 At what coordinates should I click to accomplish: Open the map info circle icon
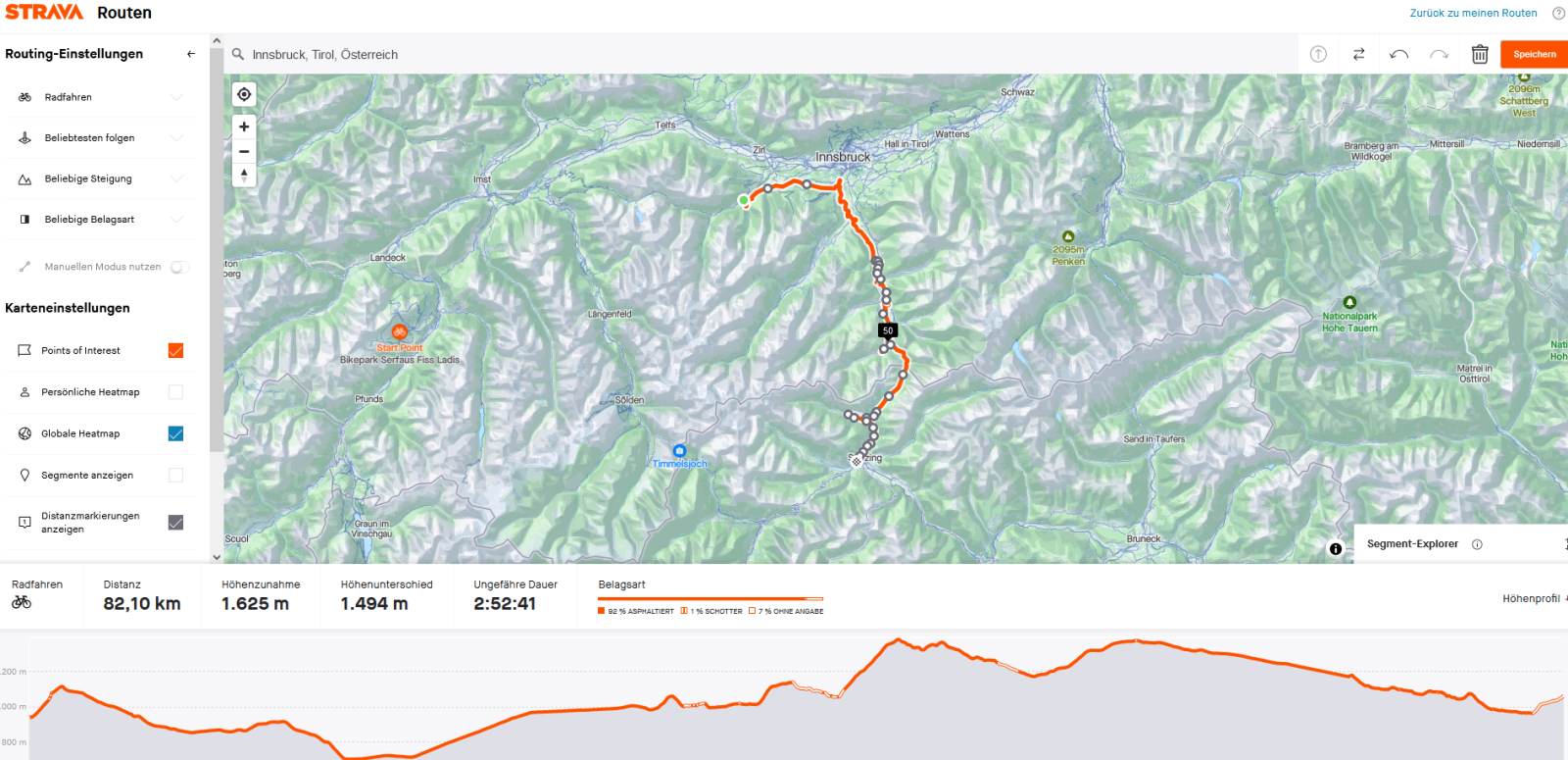pos(1336,549)
